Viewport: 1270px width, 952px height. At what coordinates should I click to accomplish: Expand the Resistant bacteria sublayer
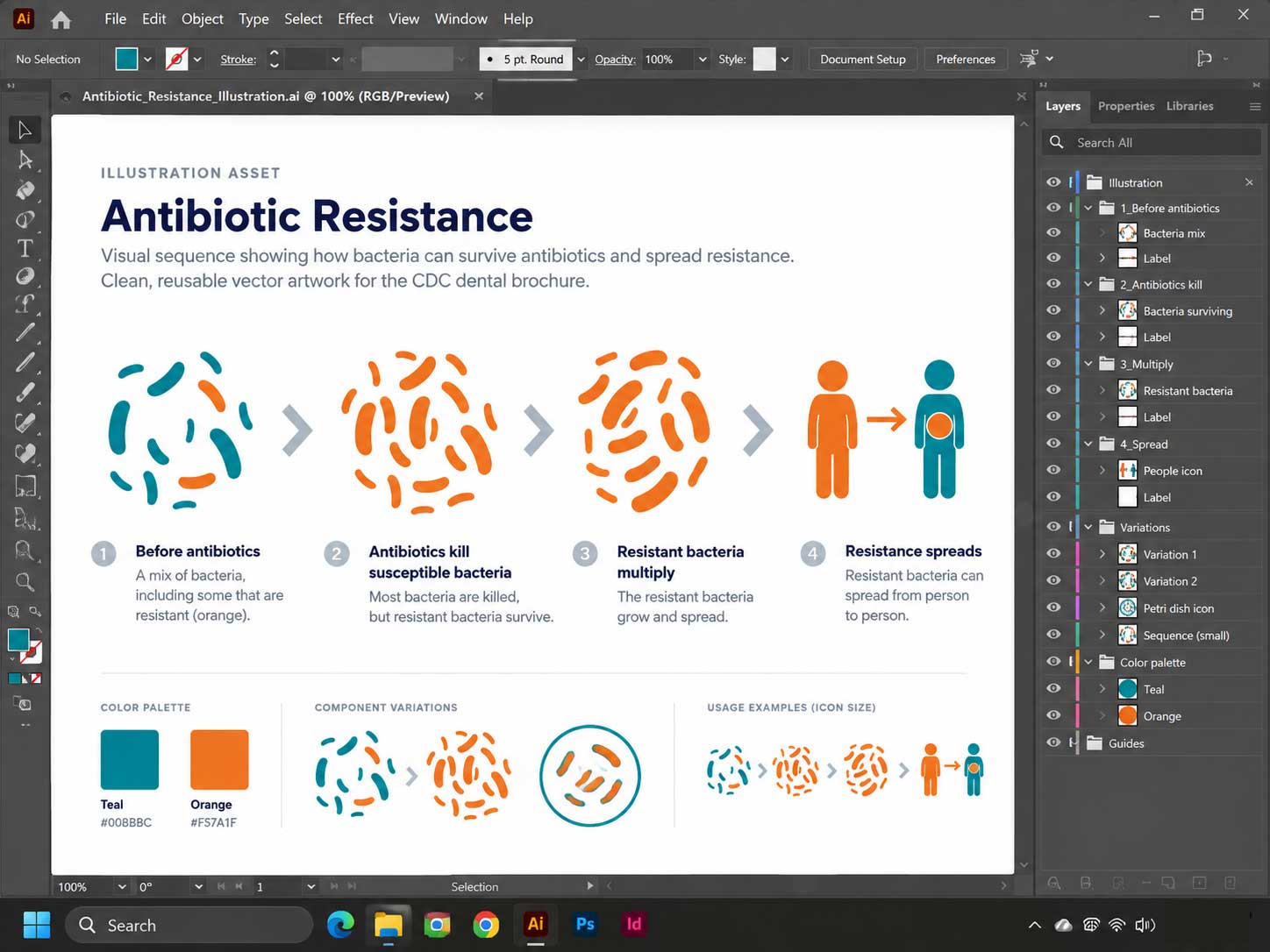(x=1102, y=390)
